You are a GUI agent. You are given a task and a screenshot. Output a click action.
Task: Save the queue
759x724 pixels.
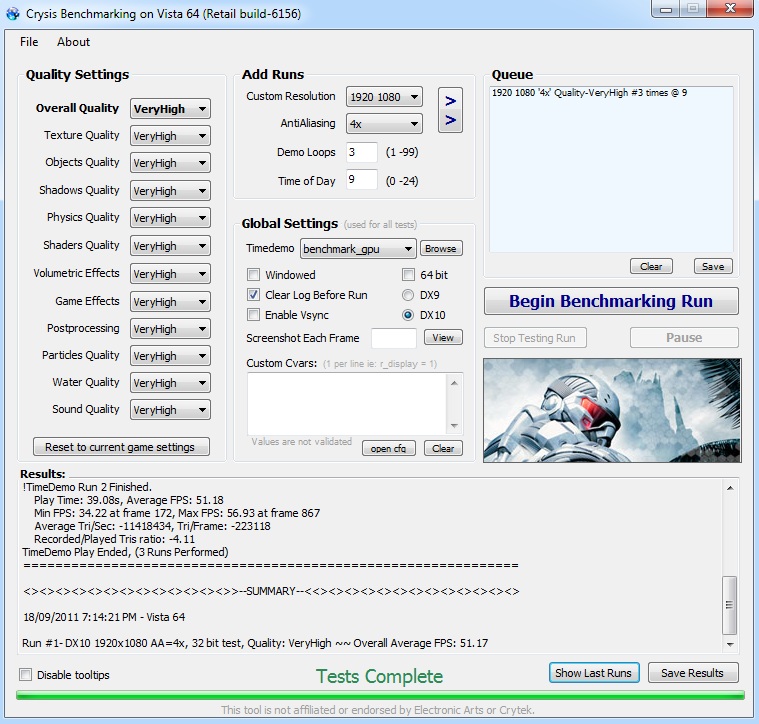[713, 266]
